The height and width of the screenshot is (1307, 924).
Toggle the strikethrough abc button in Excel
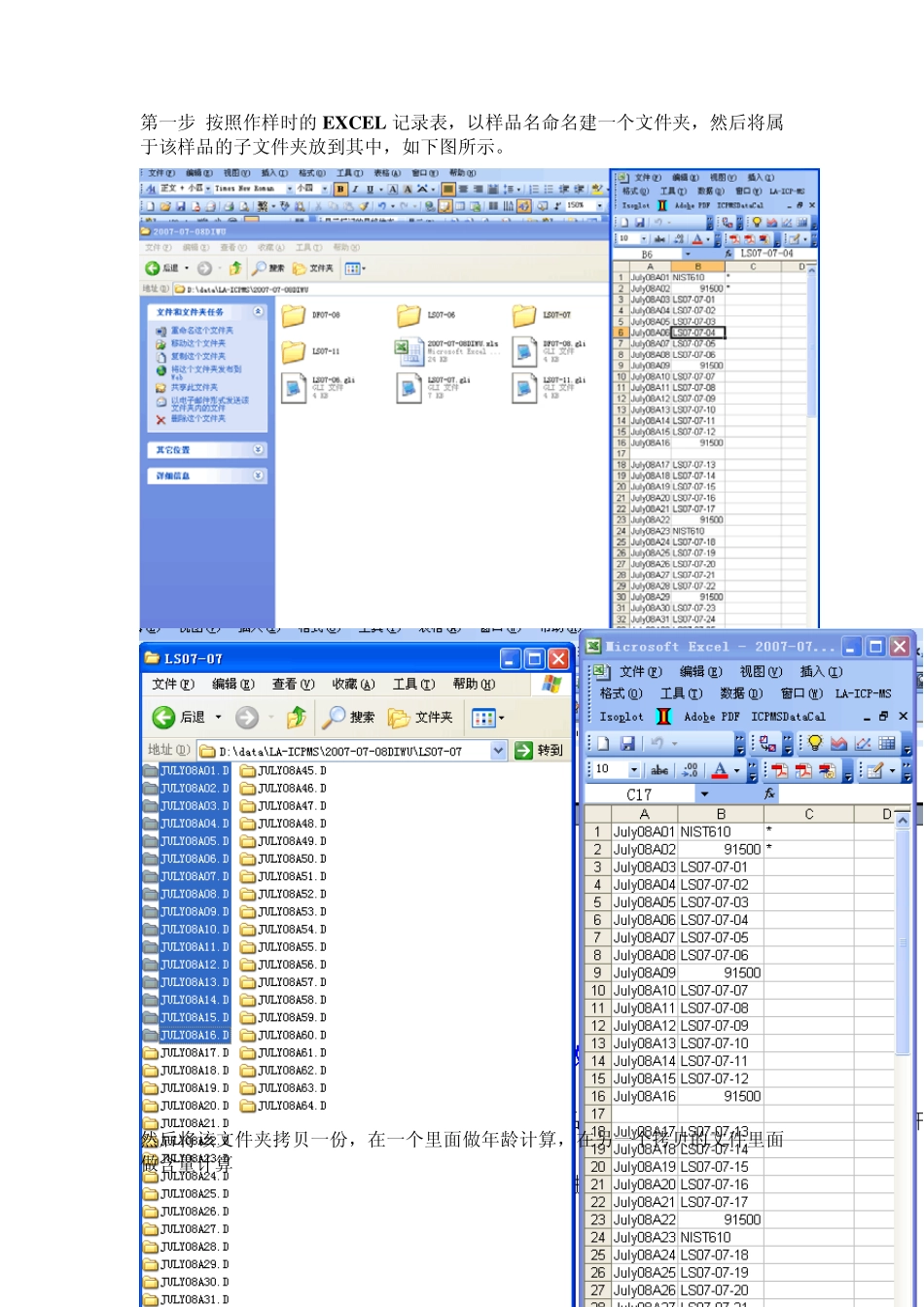click(659, 770)
